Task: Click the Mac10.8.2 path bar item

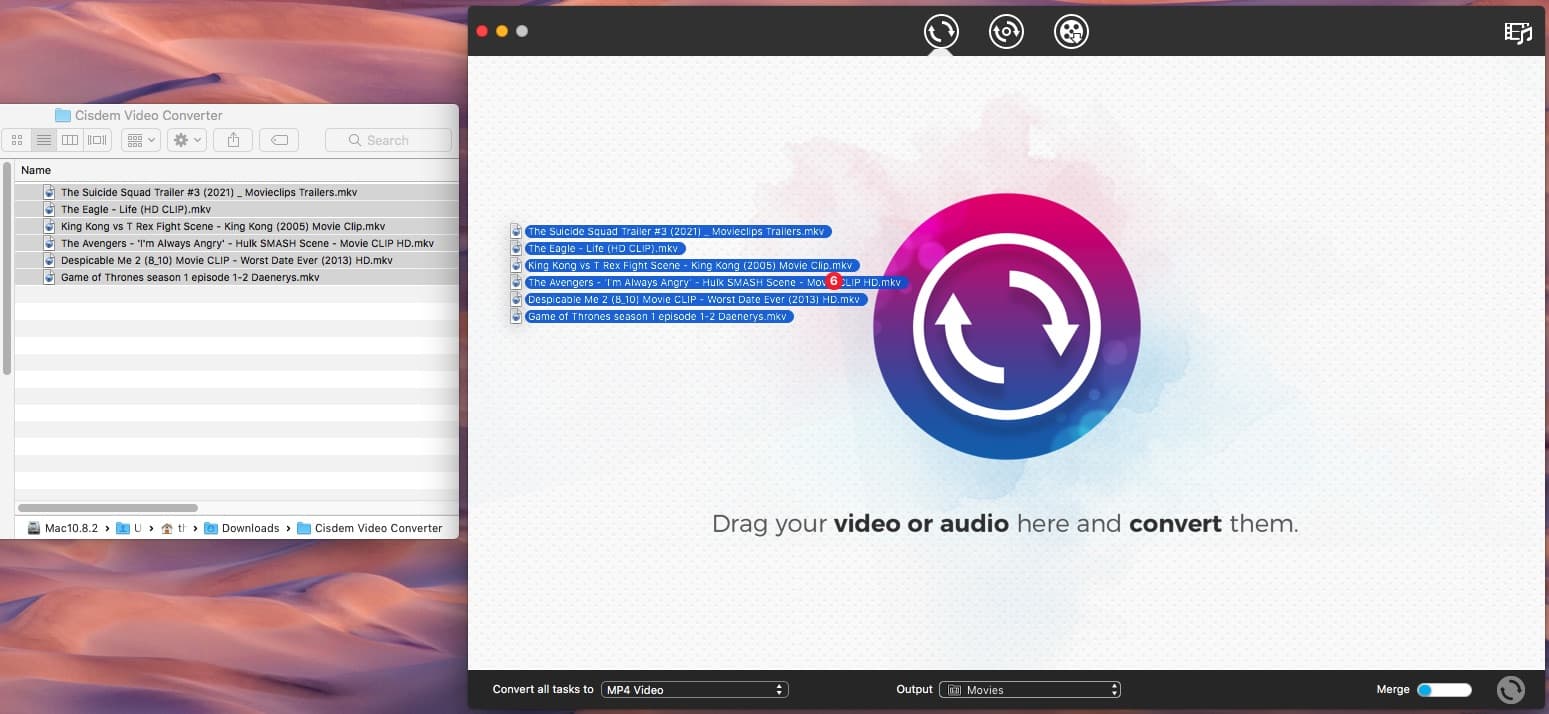Action: click(x=63, y=528)
